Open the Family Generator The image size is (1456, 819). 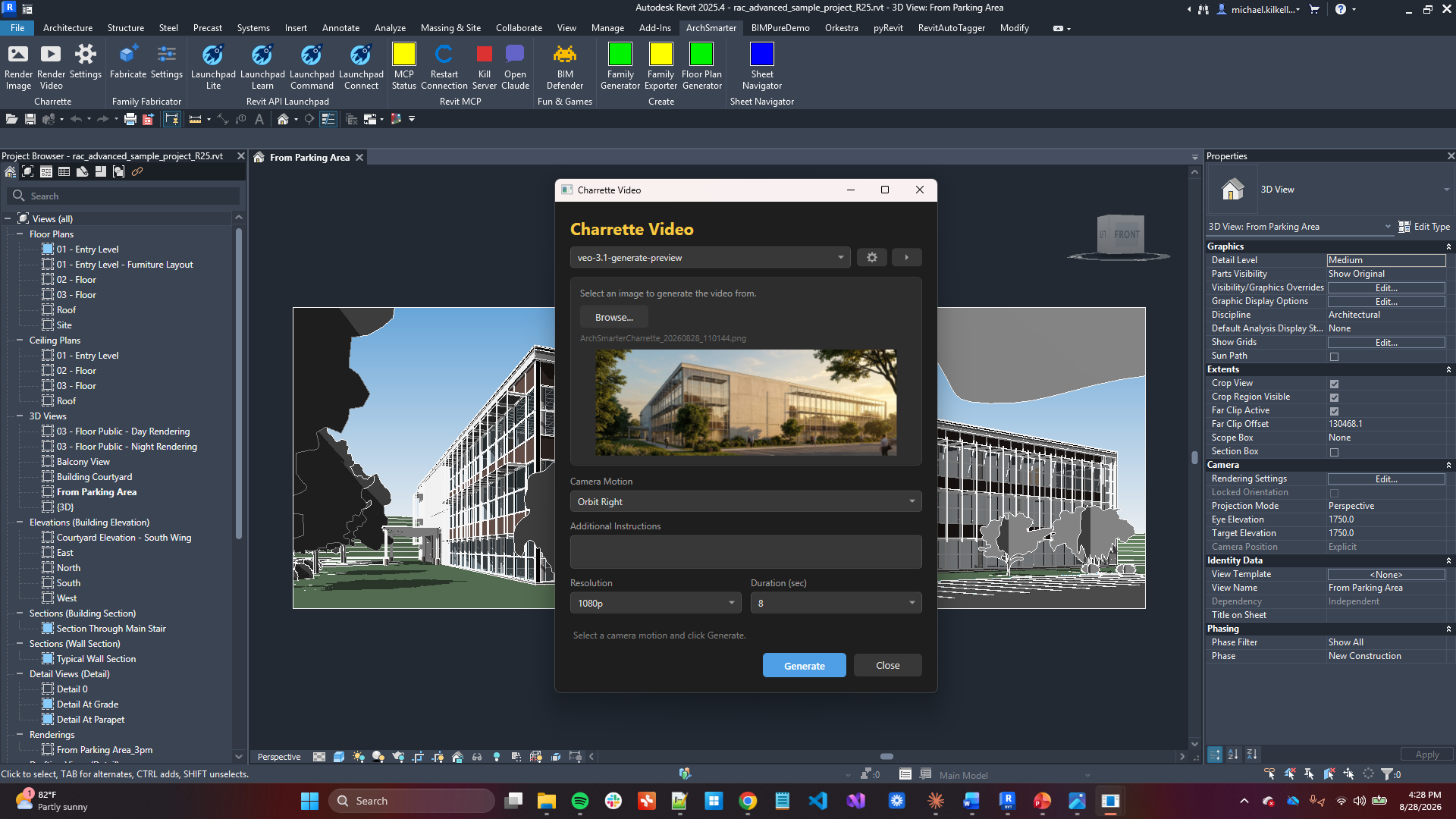(x=620, y=67)
